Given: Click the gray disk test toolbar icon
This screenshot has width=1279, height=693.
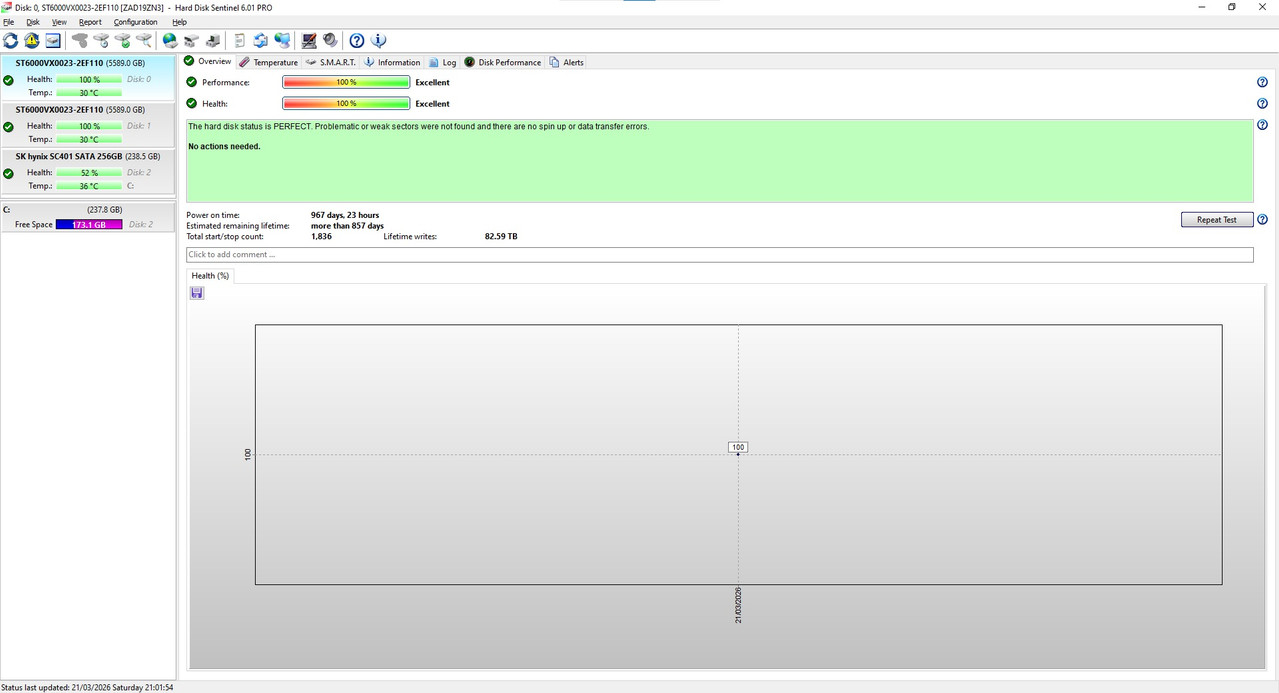Looking at the screenshot, I should (80, 40).
